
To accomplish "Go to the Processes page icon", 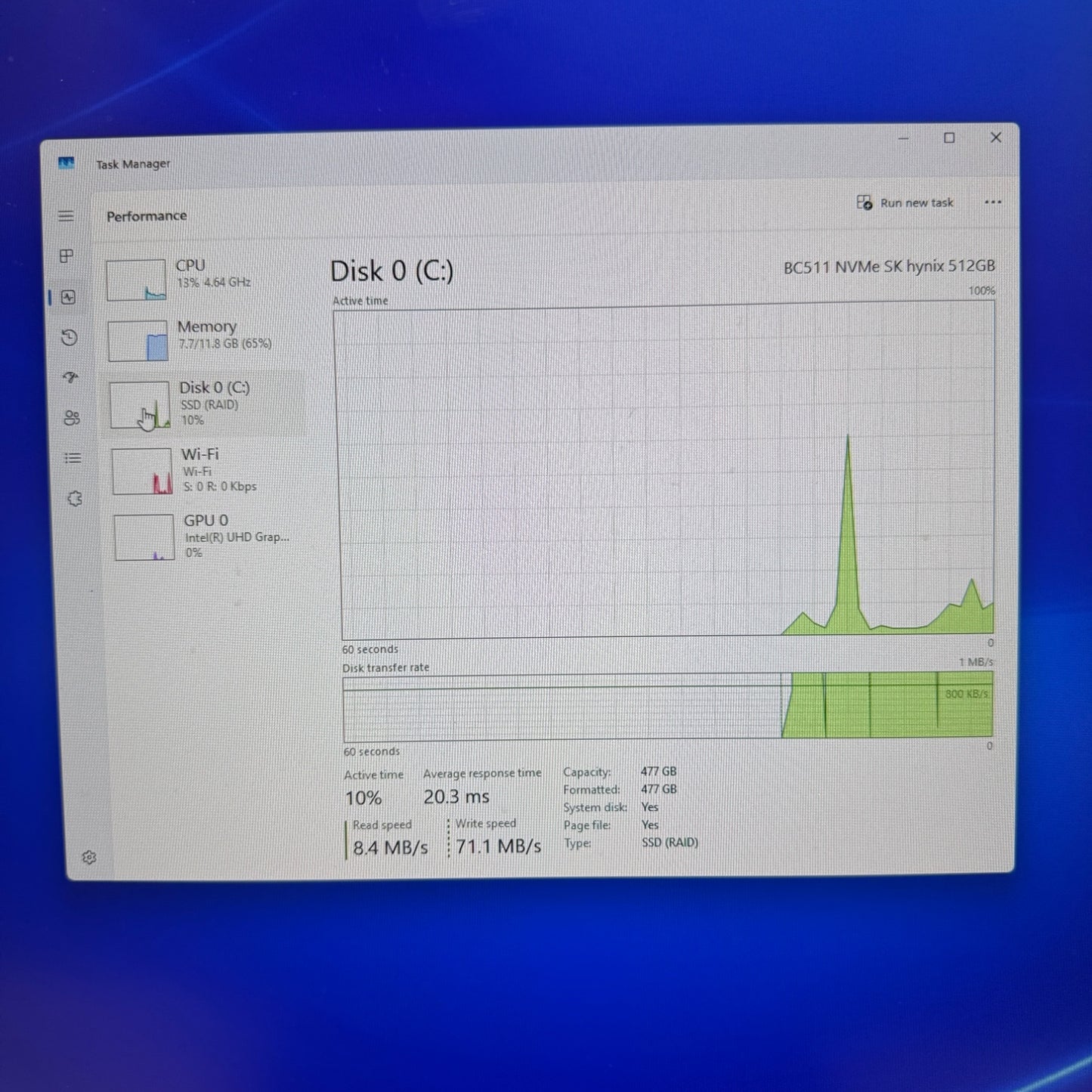I will click(67, 256).
